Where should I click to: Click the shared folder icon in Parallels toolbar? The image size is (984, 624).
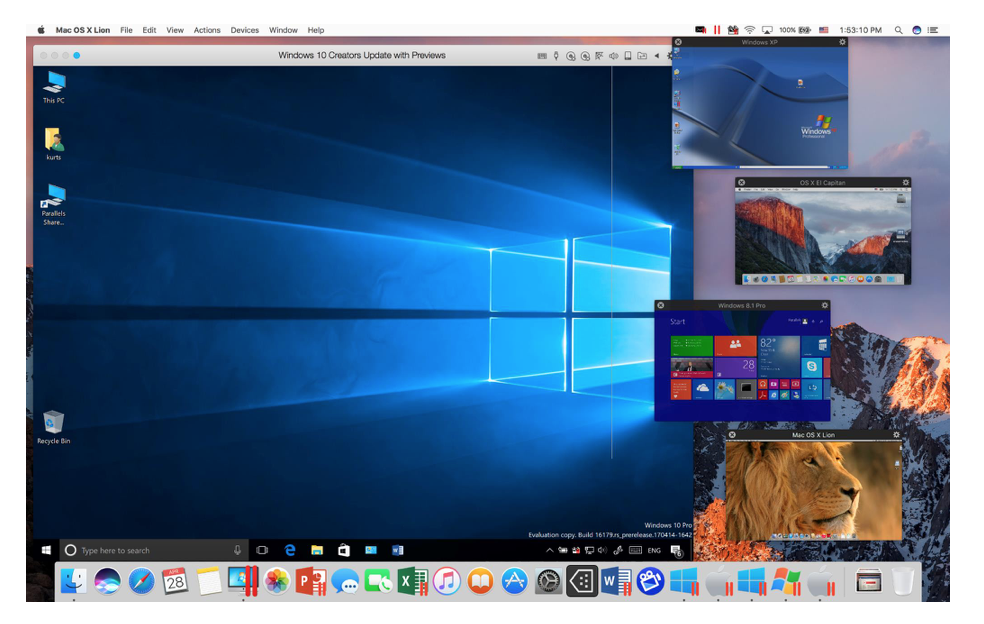(642, 56)
